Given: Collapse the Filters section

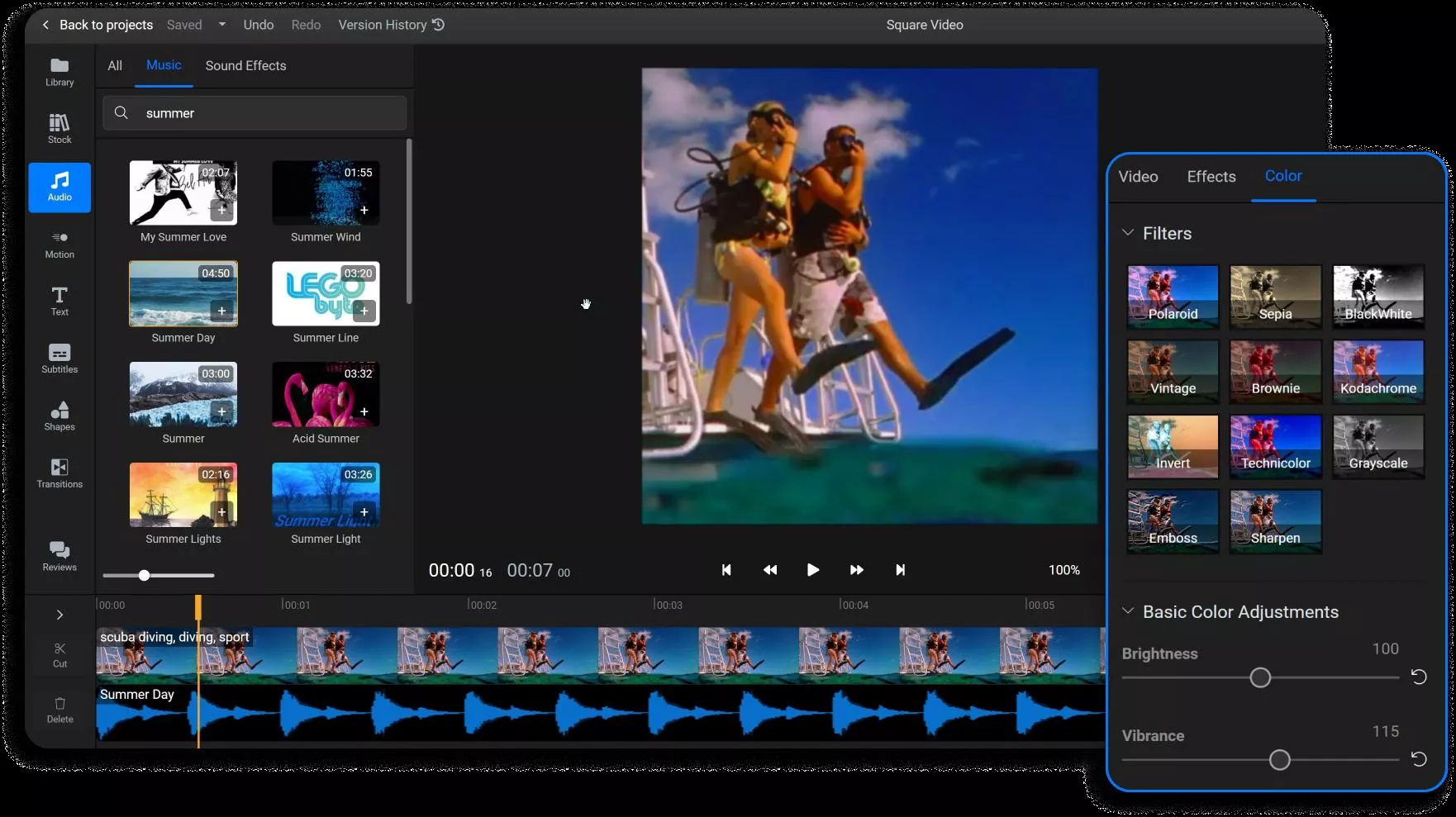Looking at the screenshot, I should tap(1129, 232).
